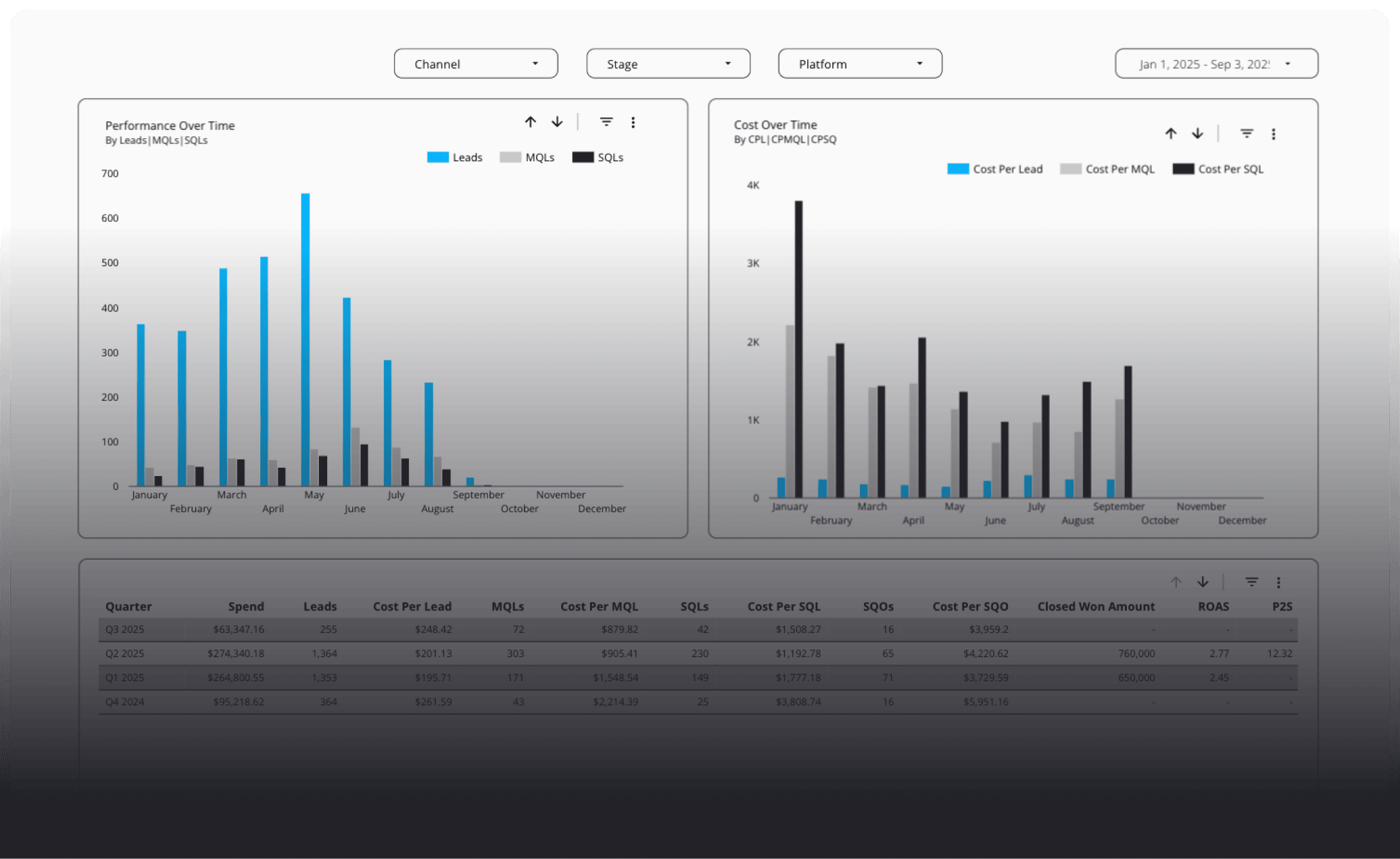Expand the Channel dropdown filter
Screen dimensions: 1400x859
pyautogui.click(x=476, y=64)
